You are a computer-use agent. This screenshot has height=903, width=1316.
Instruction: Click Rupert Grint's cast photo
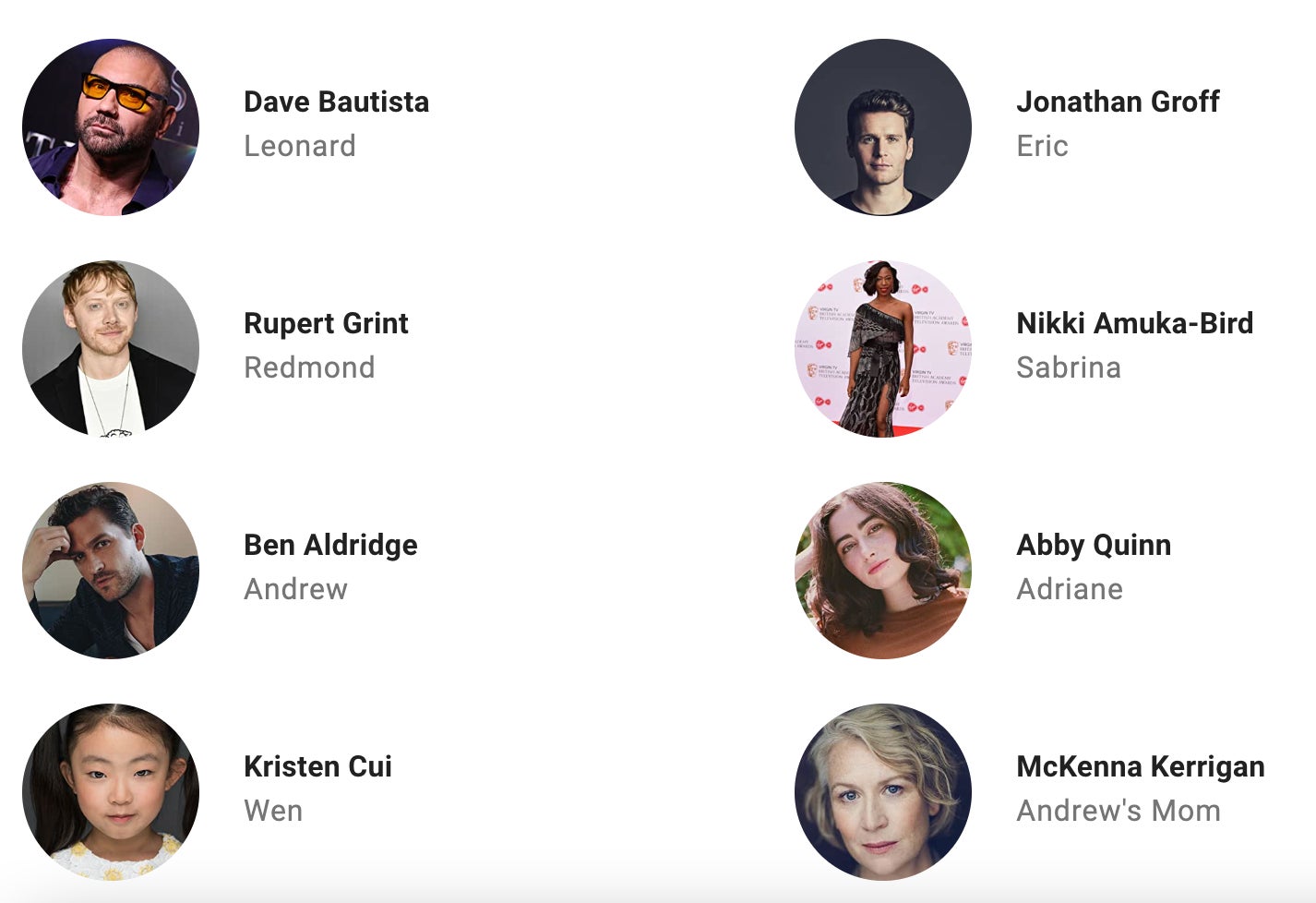click(x=111, y=349)
